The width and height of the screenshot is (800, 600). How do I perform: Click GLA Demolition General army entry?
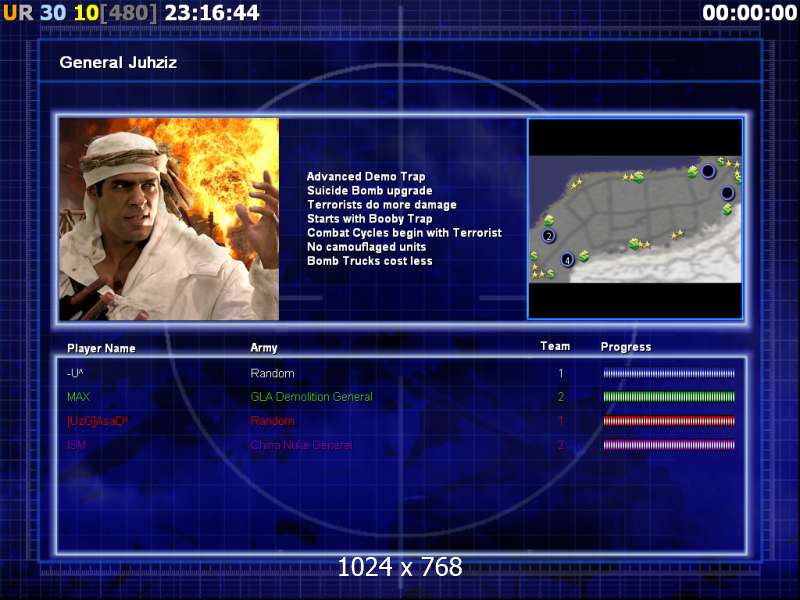click(312, 397)
